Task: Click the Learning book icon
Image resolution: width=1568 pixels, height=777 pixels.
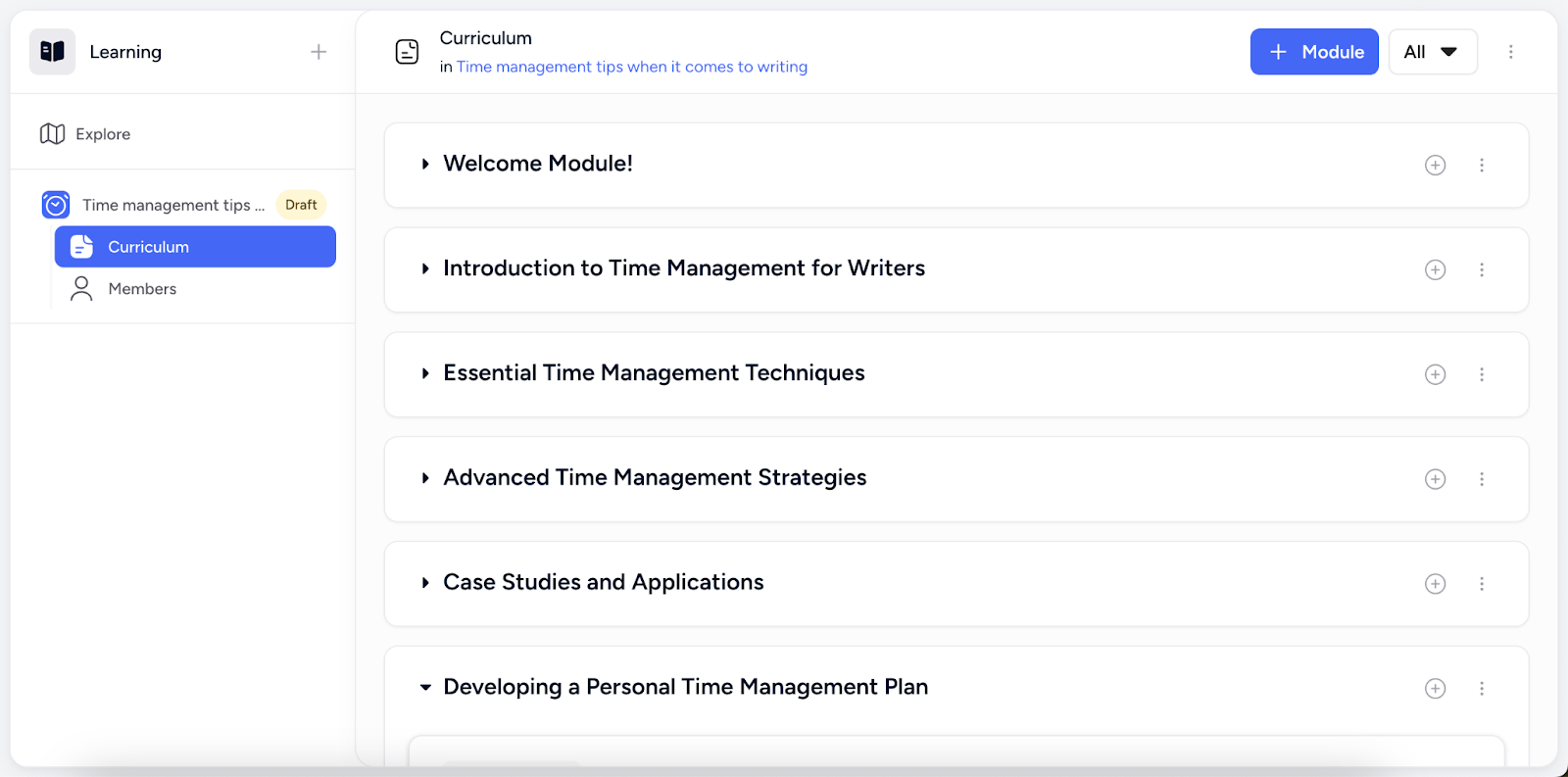Action: click(x=52, y=51)
